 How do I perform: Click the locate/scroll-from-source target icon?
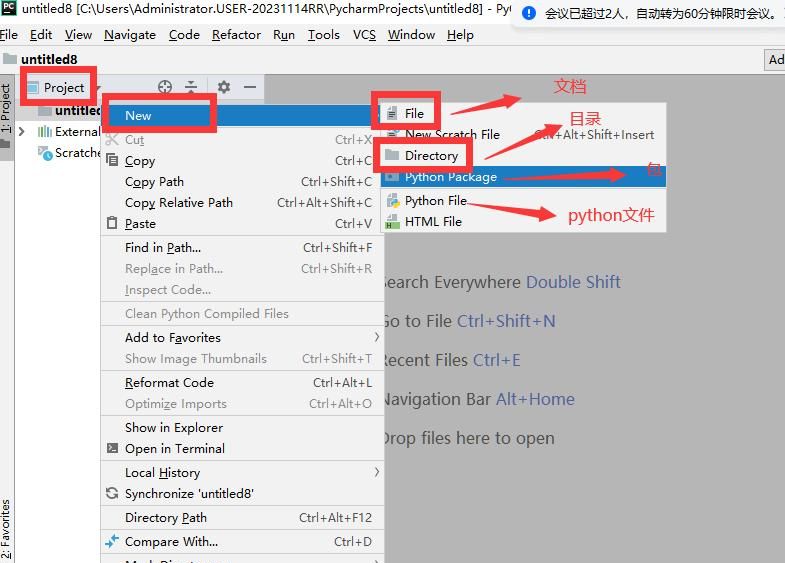click(x=166, y=87)
